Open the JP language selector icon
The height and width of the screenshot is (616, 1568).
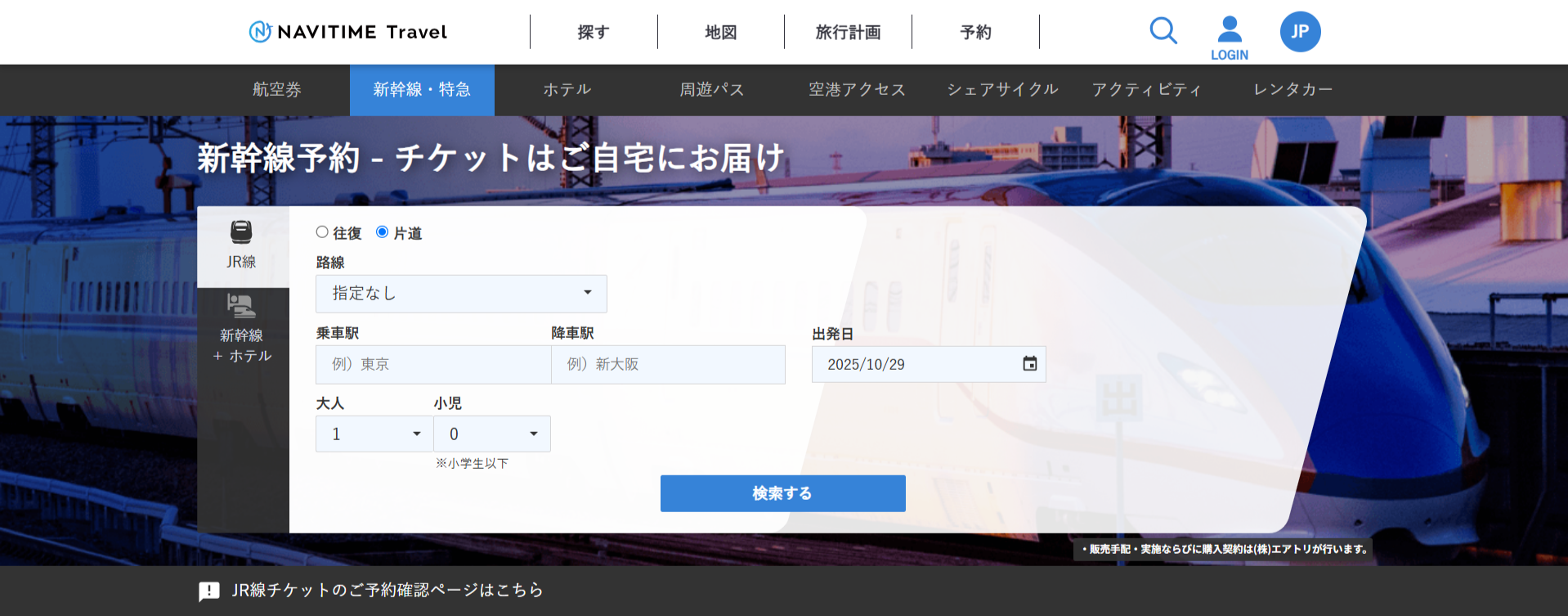point(1300,32)
